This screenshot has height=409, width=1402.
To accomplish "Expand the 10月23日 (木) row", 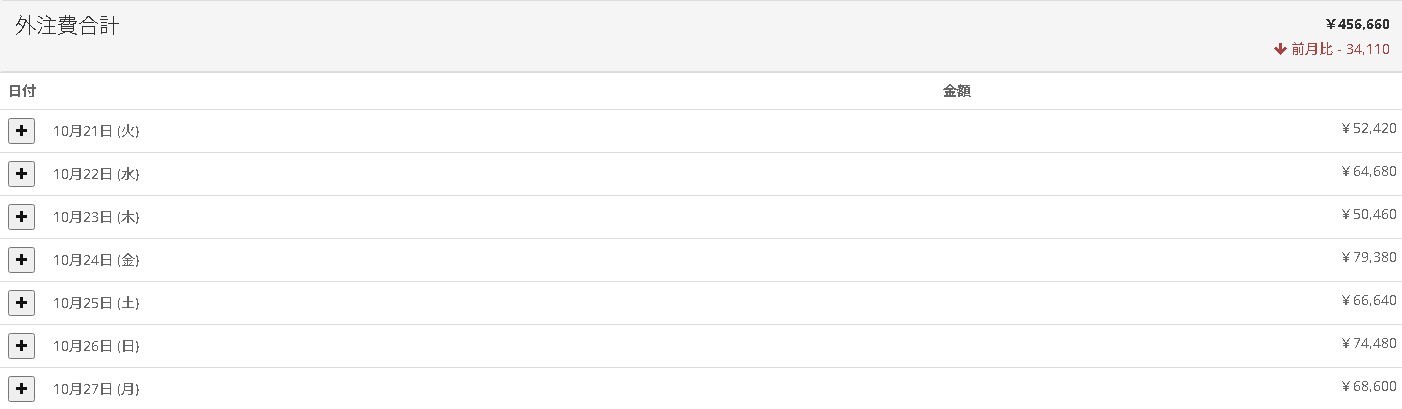I will tap(21, 217).
